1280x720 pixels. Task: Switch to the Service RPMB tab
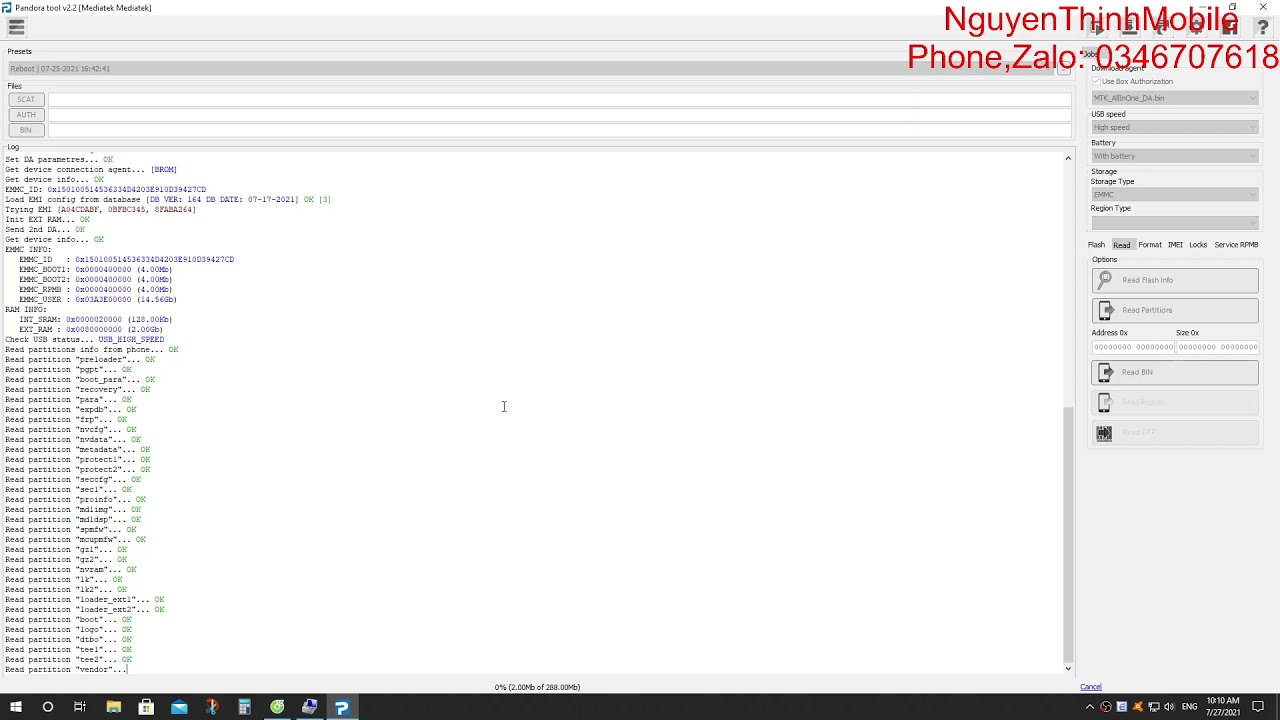(x=1236, y=245)
